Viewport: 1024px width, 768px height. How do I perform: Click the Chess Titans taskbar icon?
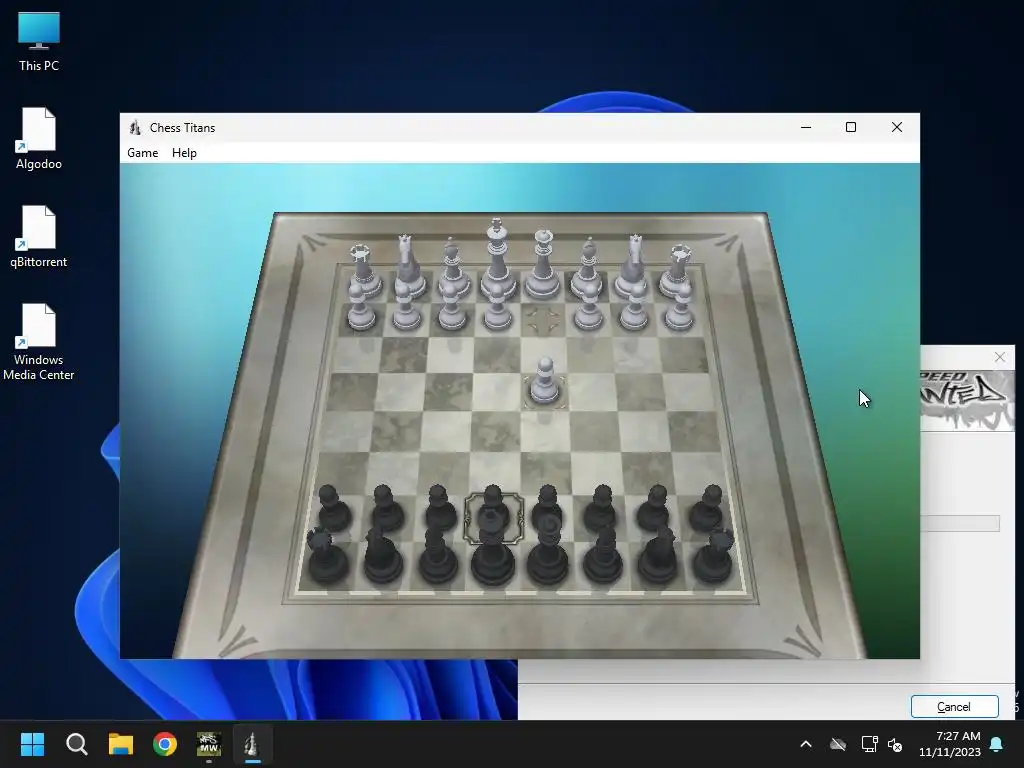click(253, 744)
